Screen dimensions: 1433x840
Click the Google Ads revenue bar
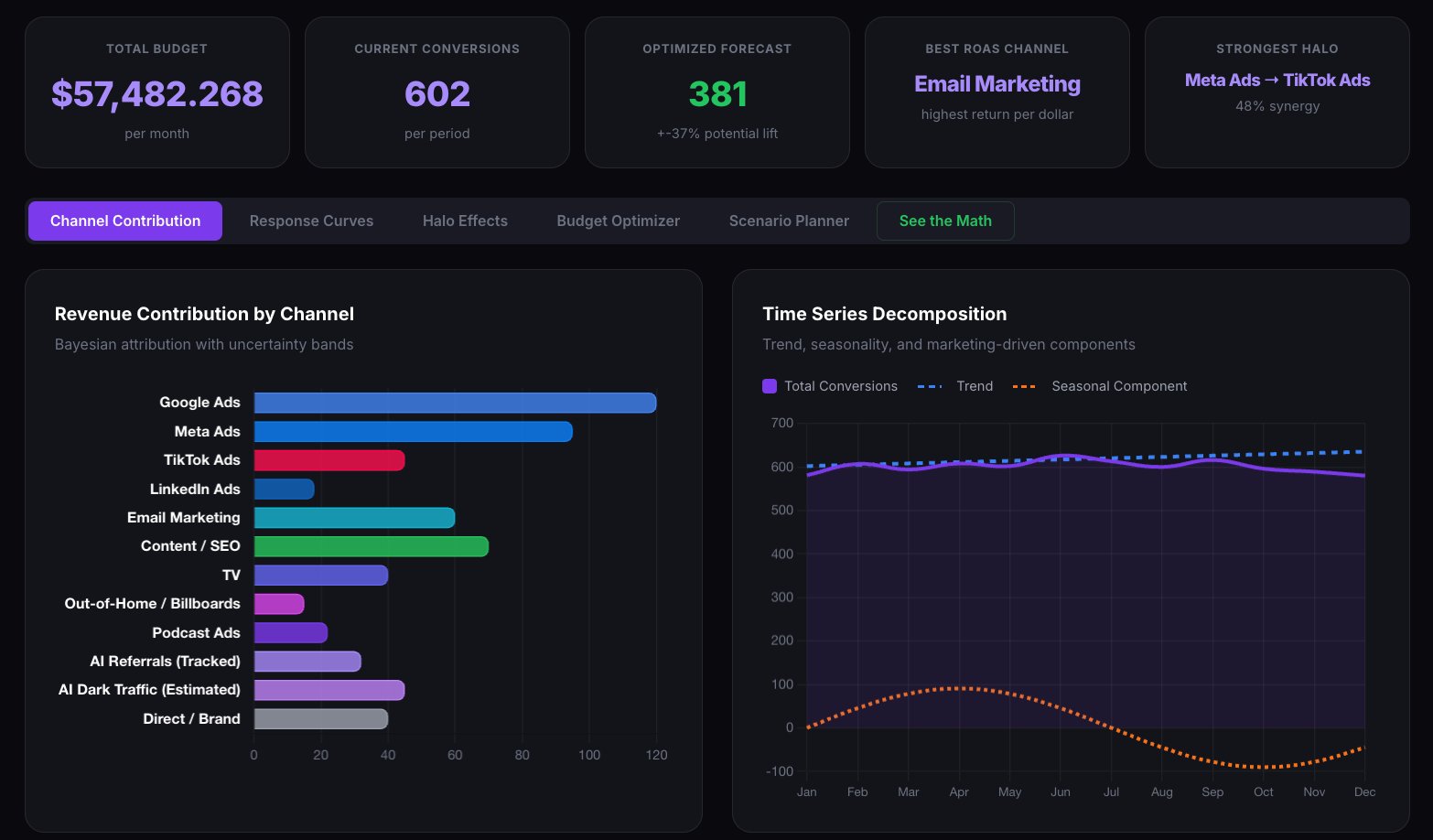[455, 403]
